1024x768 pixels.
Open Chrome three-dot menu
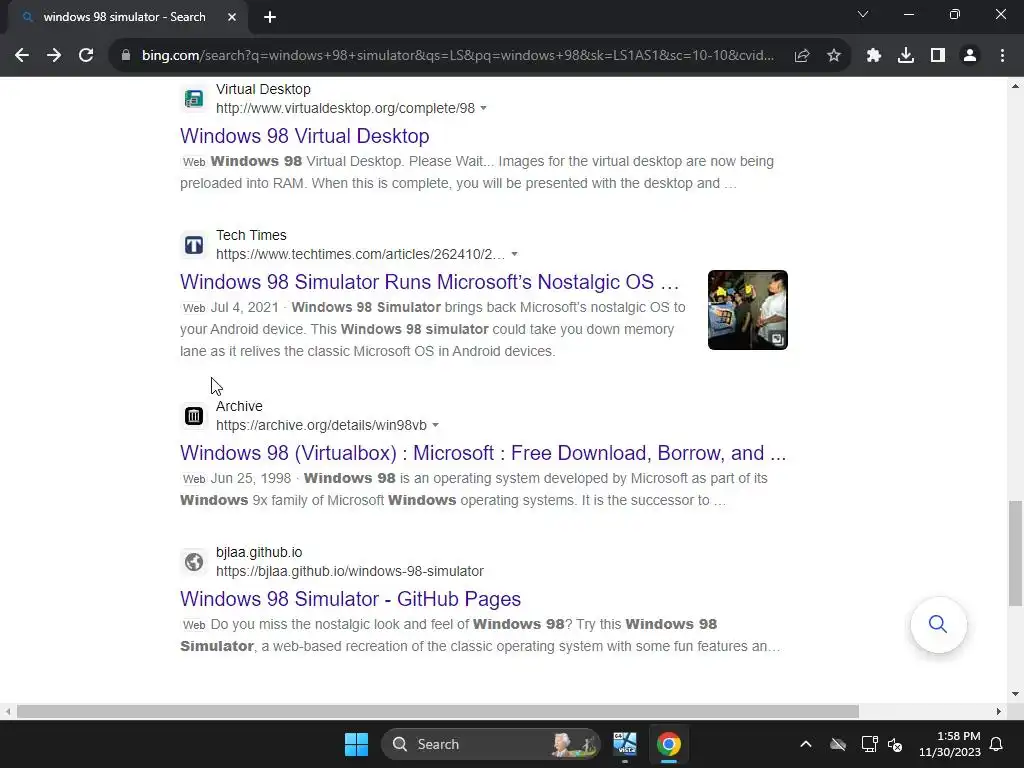[1002, 56]
